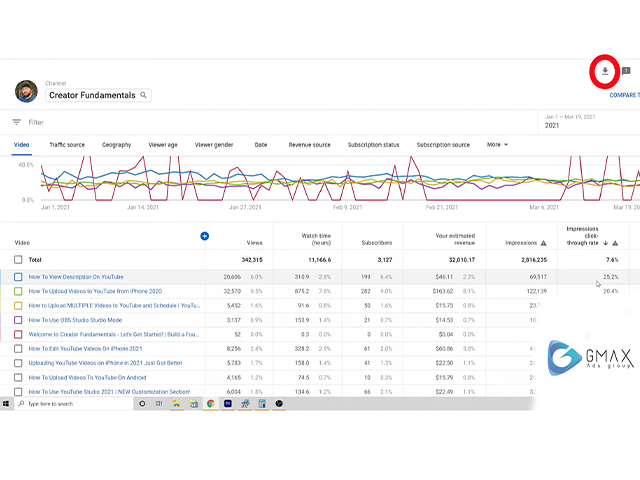The image size is (640, 480).
Task: Add a metric with the blue plus
Action: coord(204,236)
